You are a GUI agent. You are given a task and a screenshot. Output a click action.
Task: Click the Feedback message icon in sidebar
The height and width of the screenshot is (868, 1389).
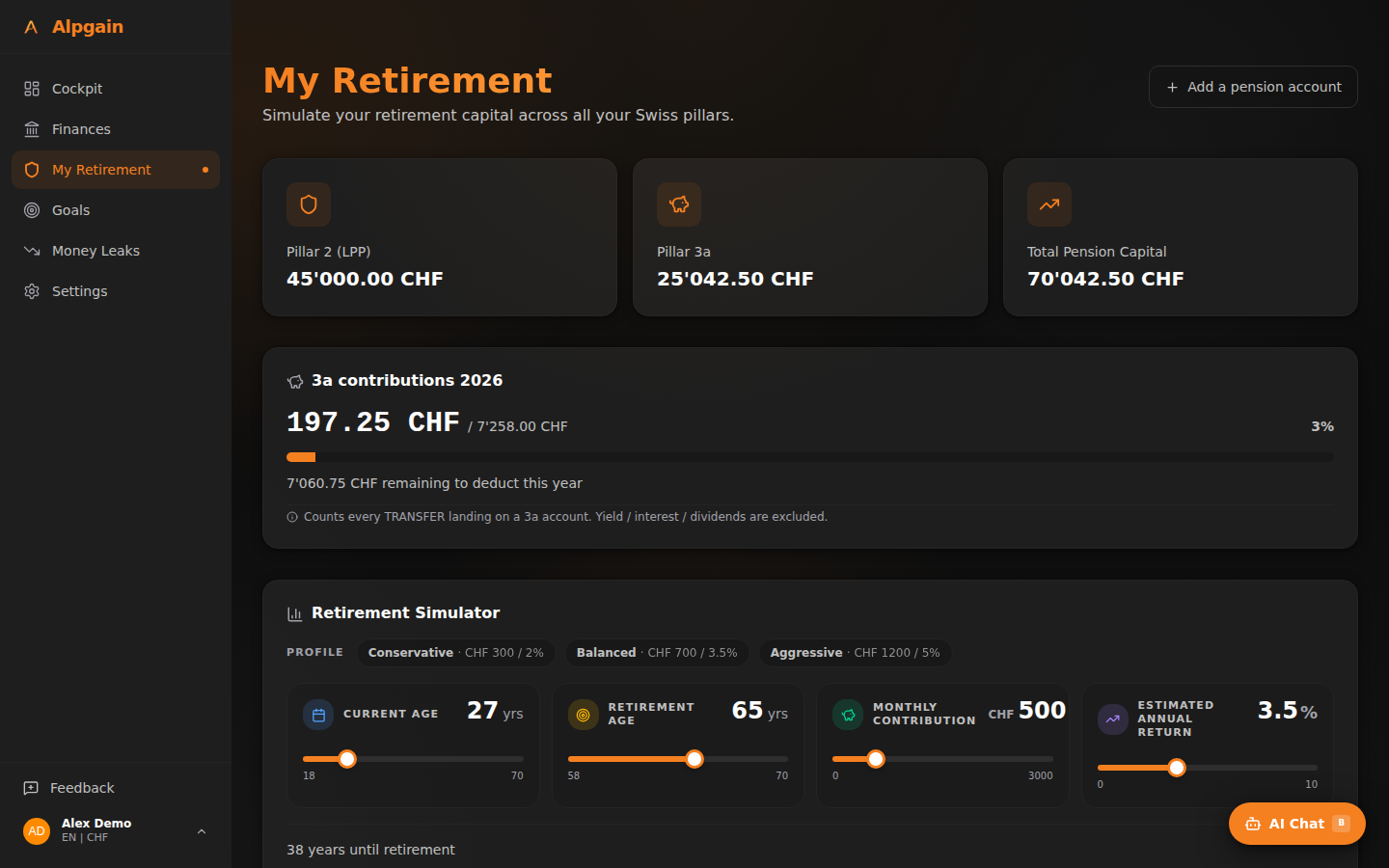pos(31,788)
